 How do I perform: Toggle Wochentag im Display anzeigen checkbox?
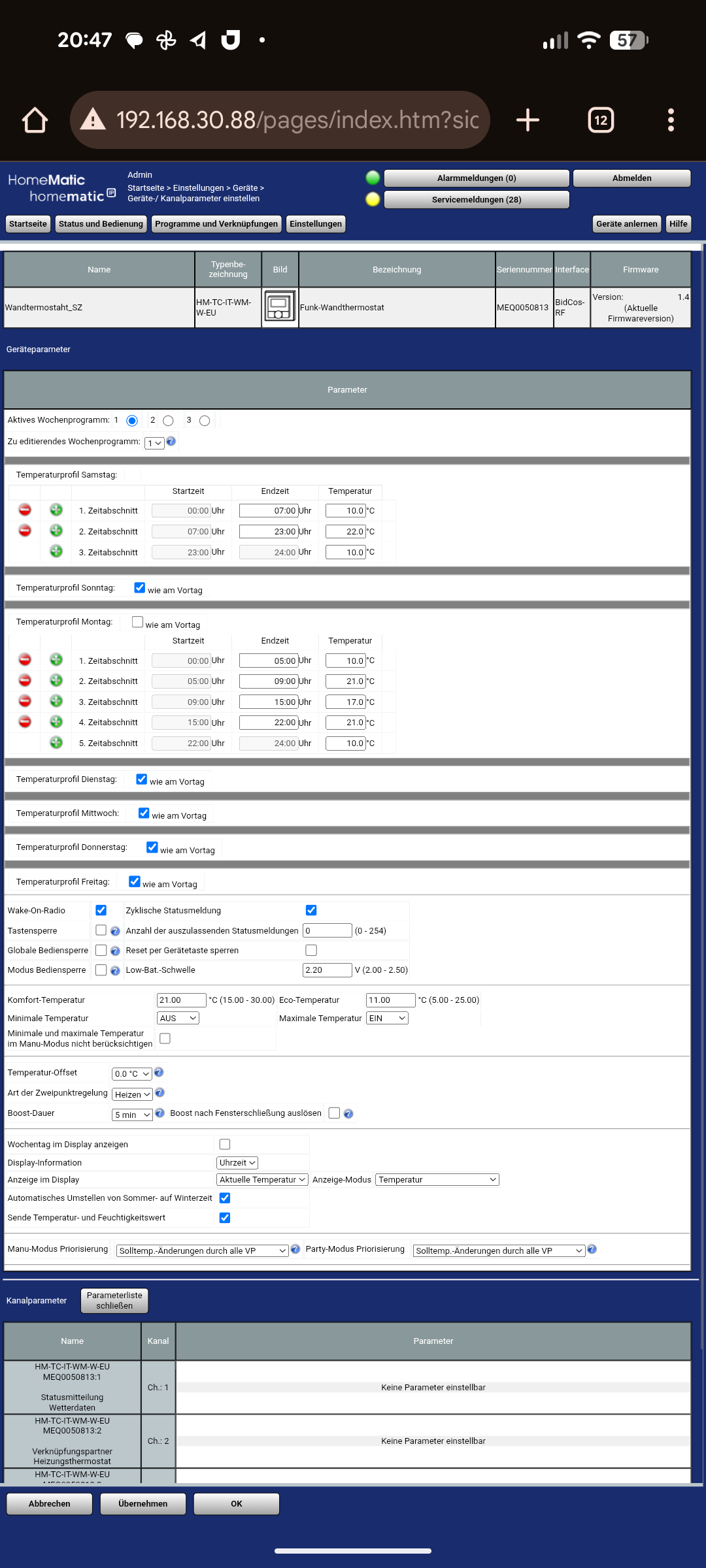pyautogui.click(x=225, y=1144)
